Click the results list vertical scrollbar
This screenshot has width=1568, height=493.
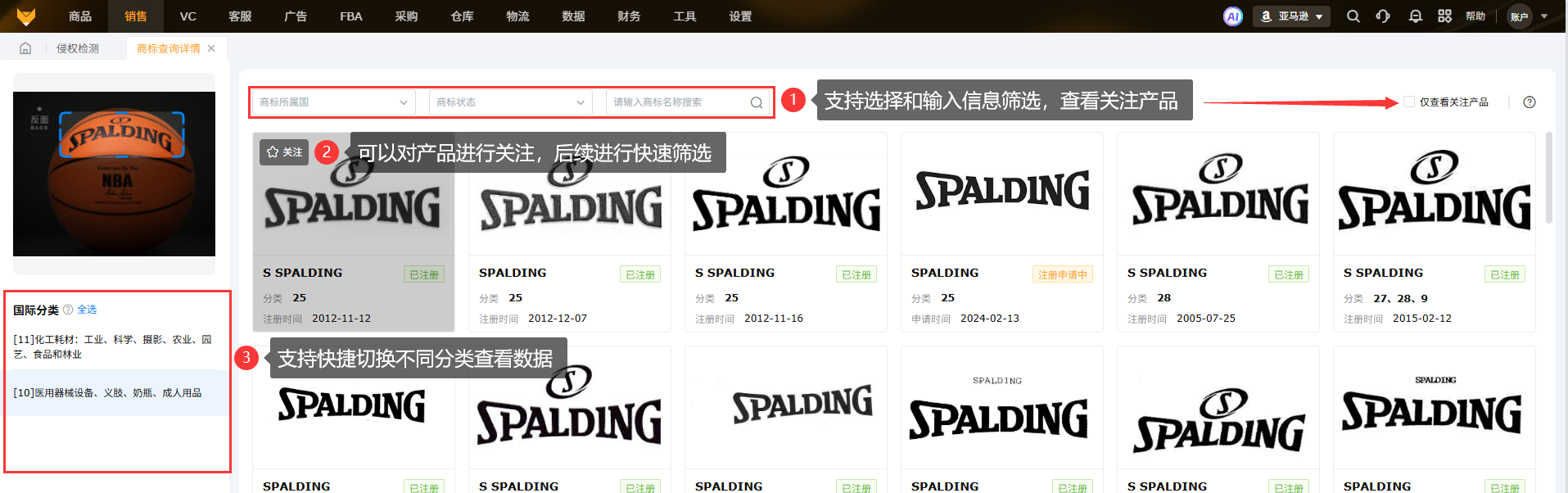click(1549, 177)
